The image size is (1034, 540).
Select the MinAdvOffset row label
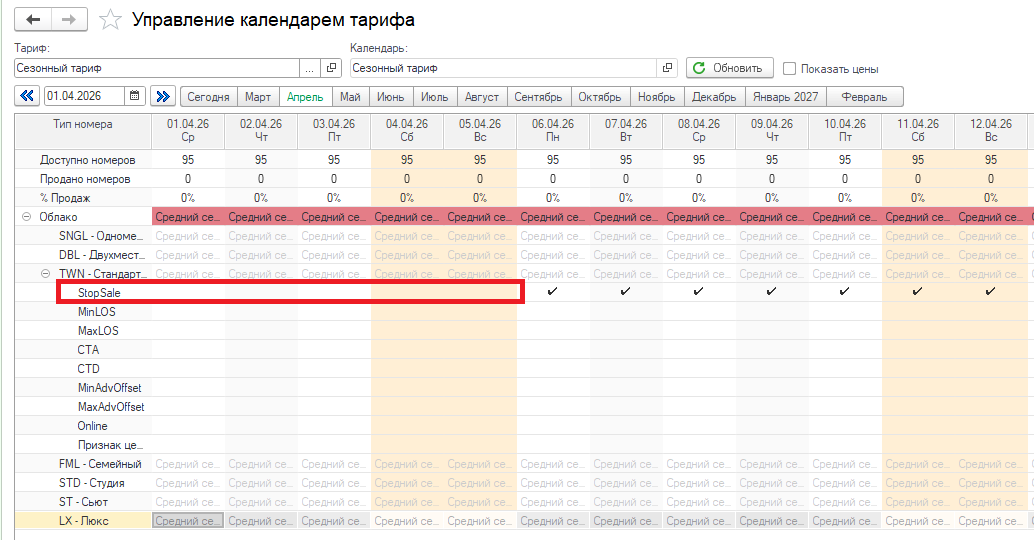[109, 388]
